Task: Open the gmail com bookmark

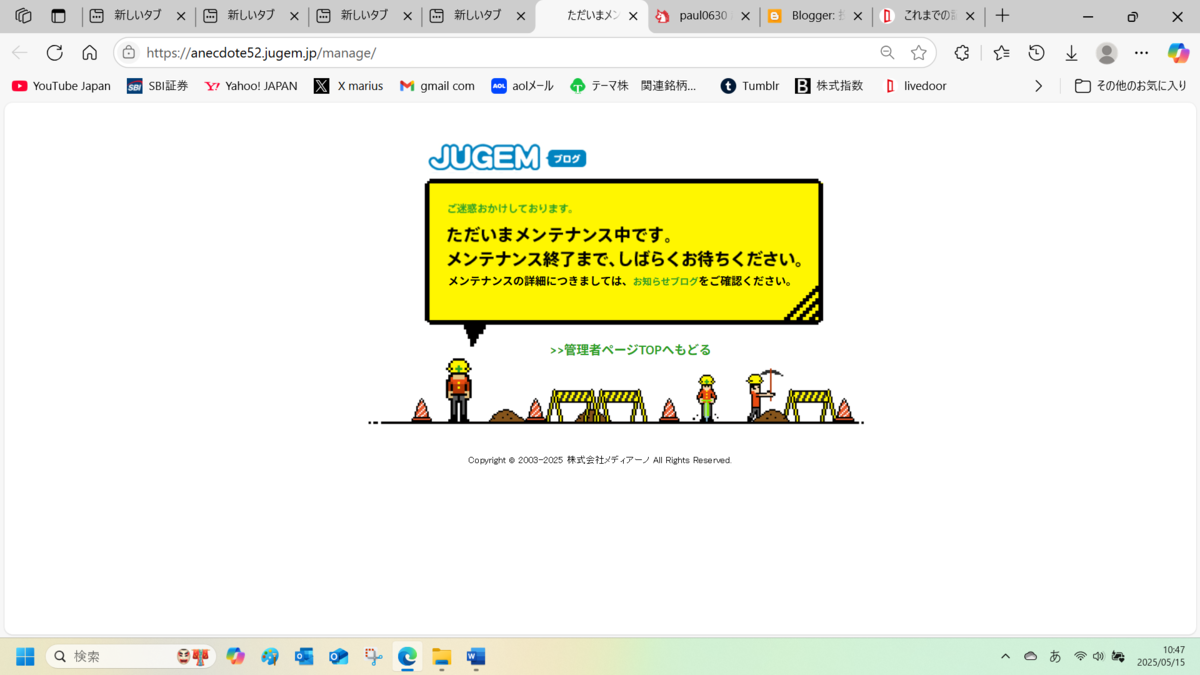Action: (x=437, y=86)
